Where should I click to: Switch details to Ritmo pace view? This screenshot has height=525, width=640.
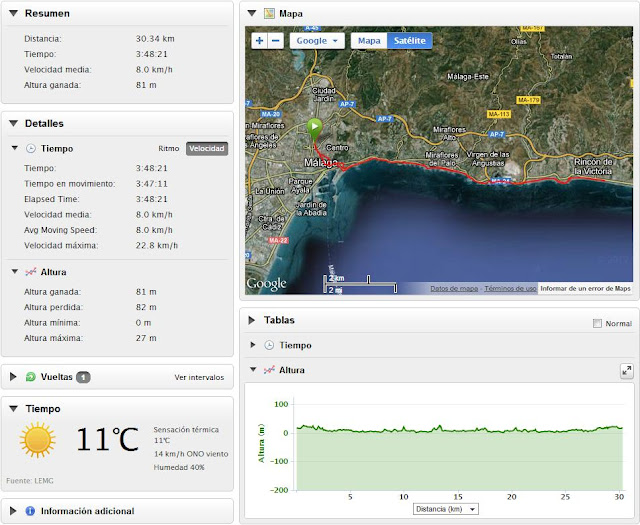[x=169, y=148]
